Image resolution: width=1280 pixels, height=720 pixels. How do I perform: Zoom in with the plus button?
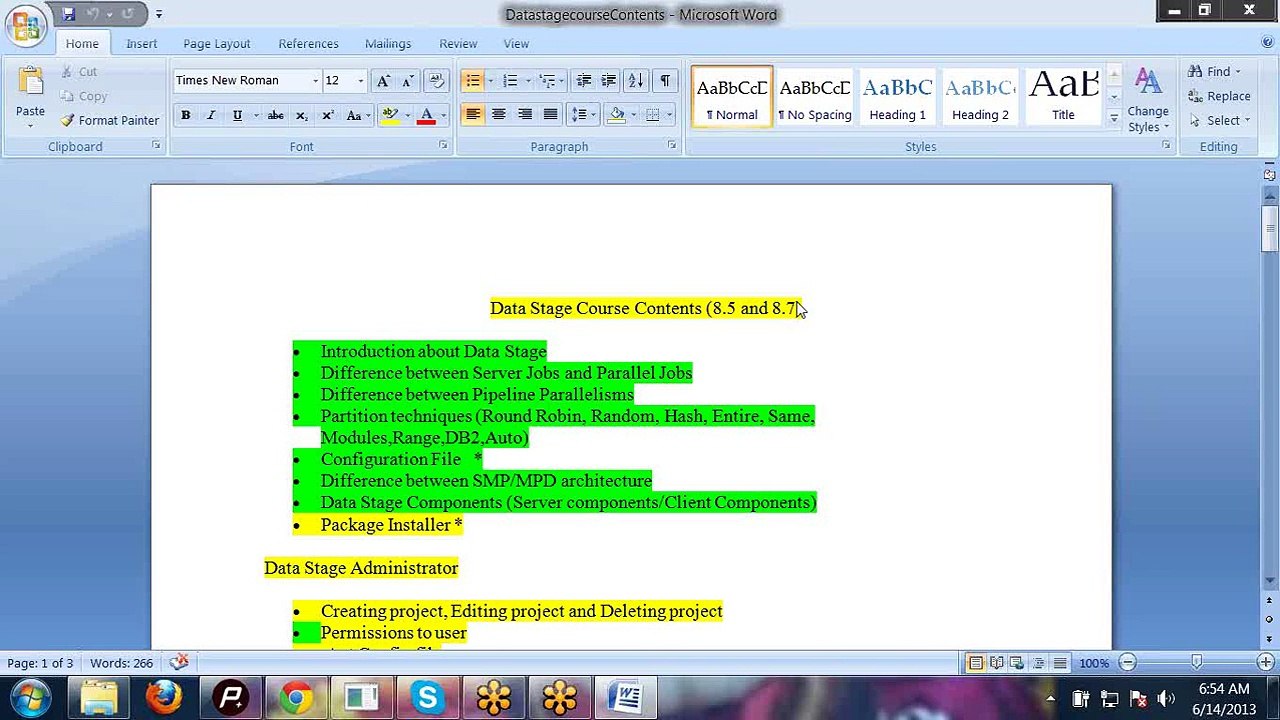(1266, 662)
